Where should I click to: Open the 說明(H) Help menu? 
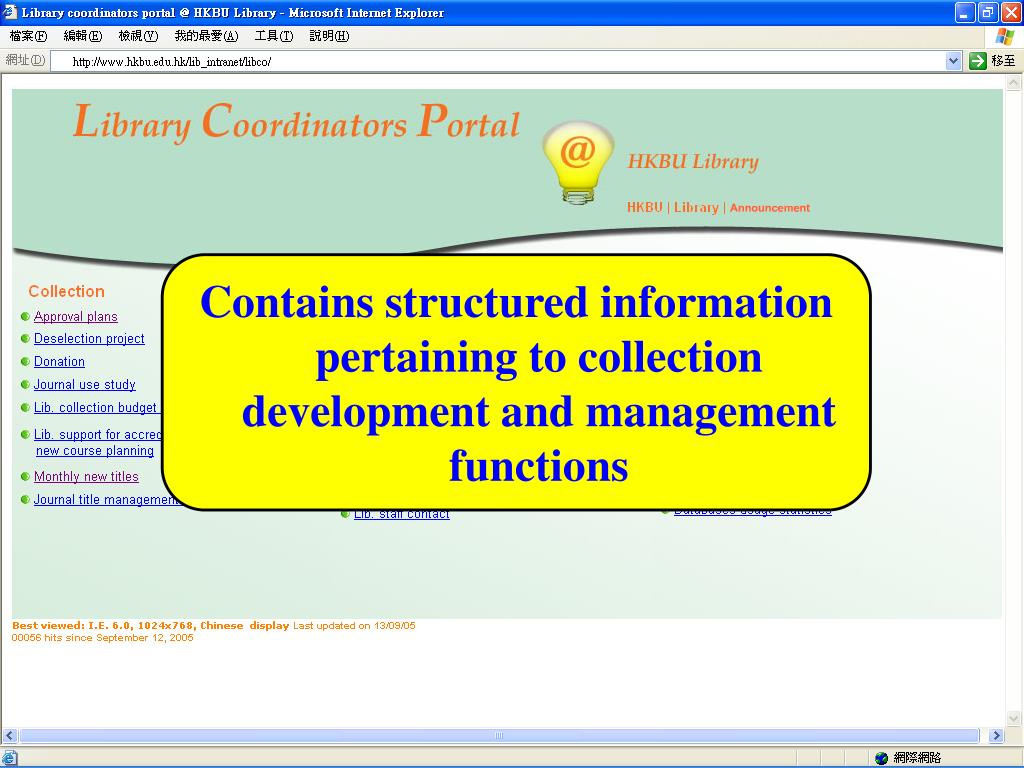click(x=329, y=36)
